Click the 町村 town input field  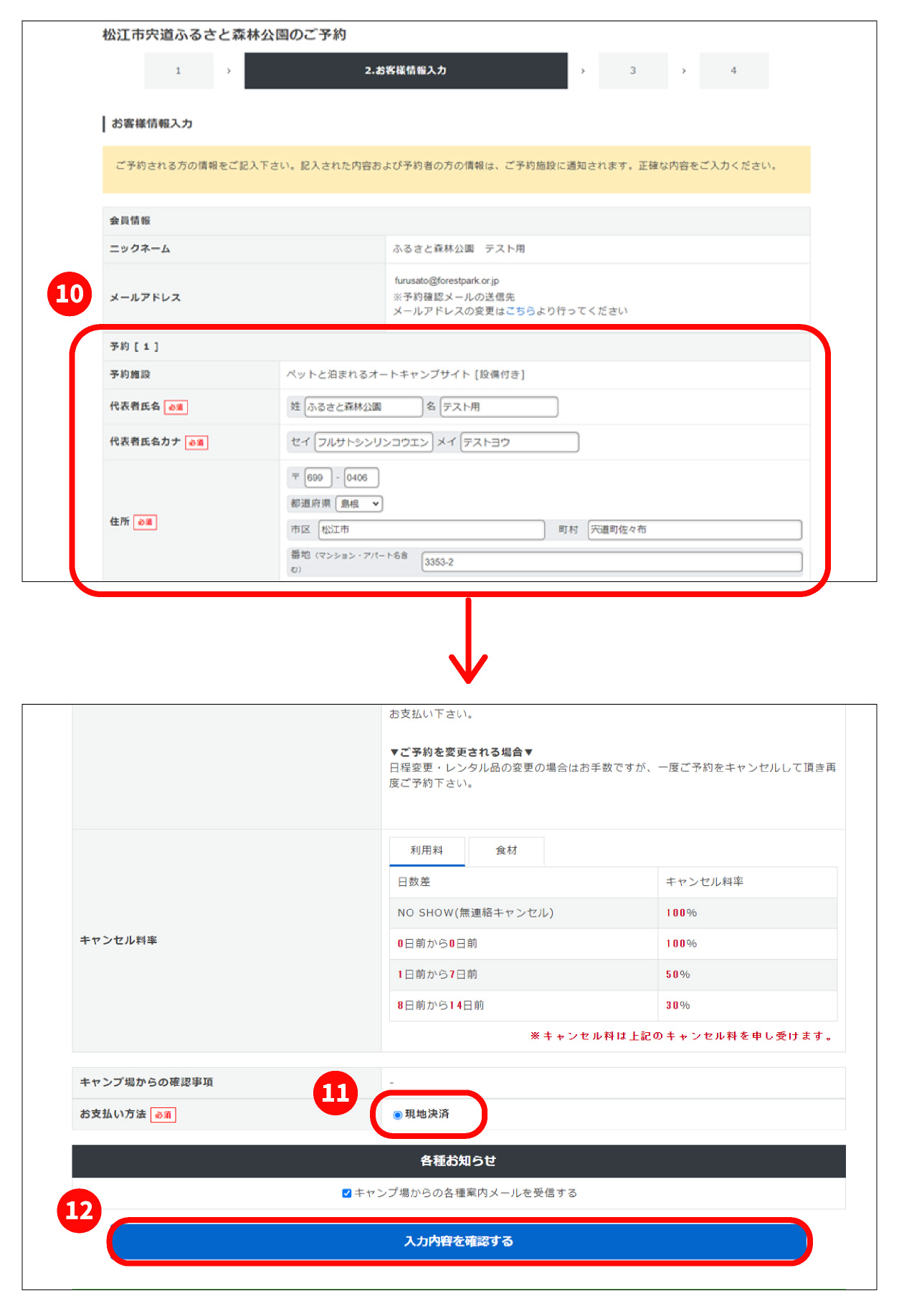(x=695, y=530)
